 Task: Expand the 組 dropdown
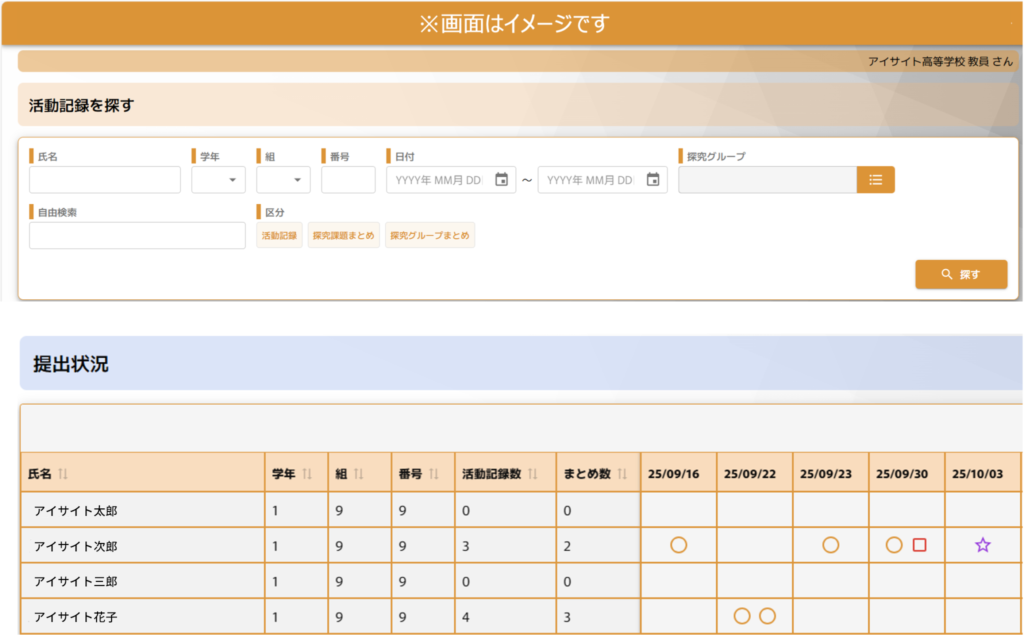pyautogui.click(x=283, y=180)
